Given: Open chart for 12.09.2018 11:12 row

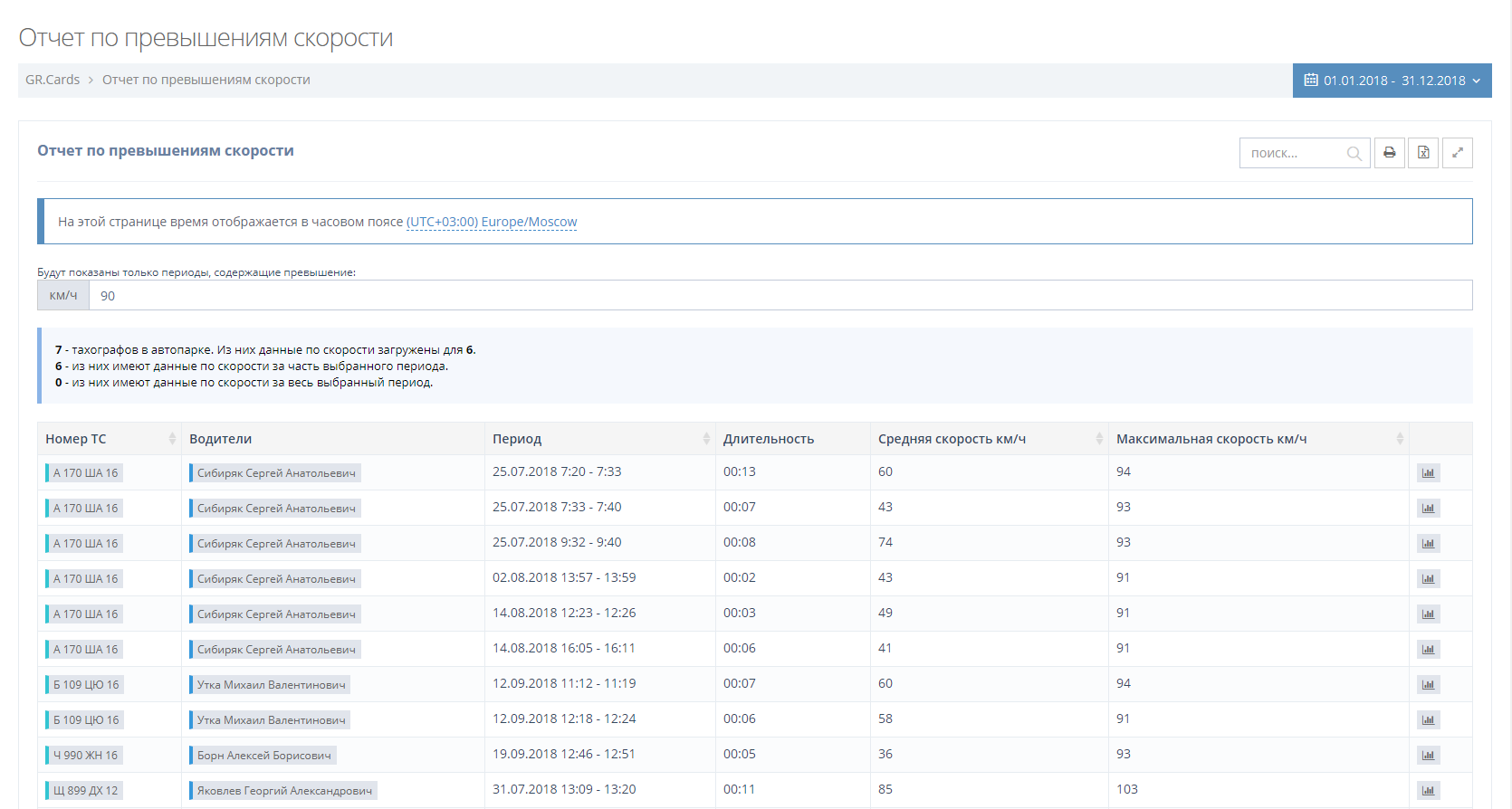Looking at the screenshot, I should [x=1429, y=685].
